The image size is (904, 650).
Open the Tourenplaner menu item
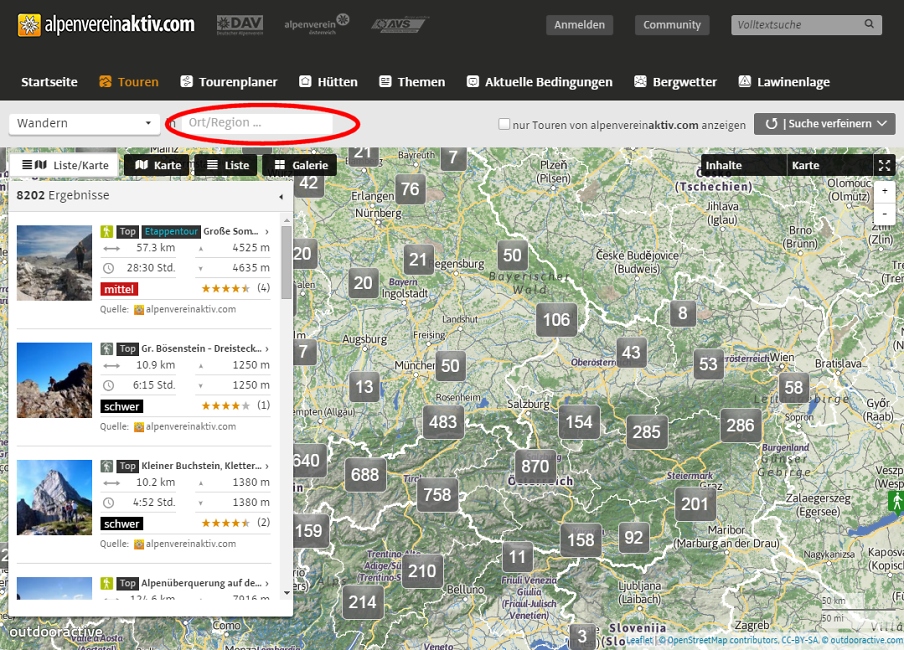(229, 82)
